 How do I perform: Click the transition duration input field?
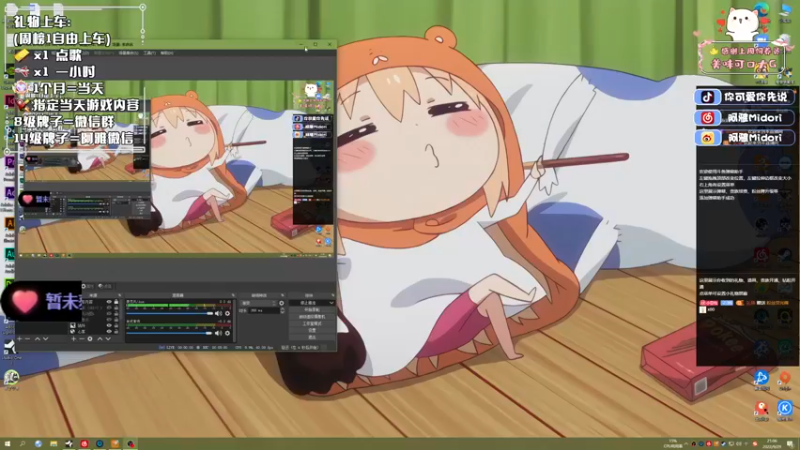coord(264,311)
